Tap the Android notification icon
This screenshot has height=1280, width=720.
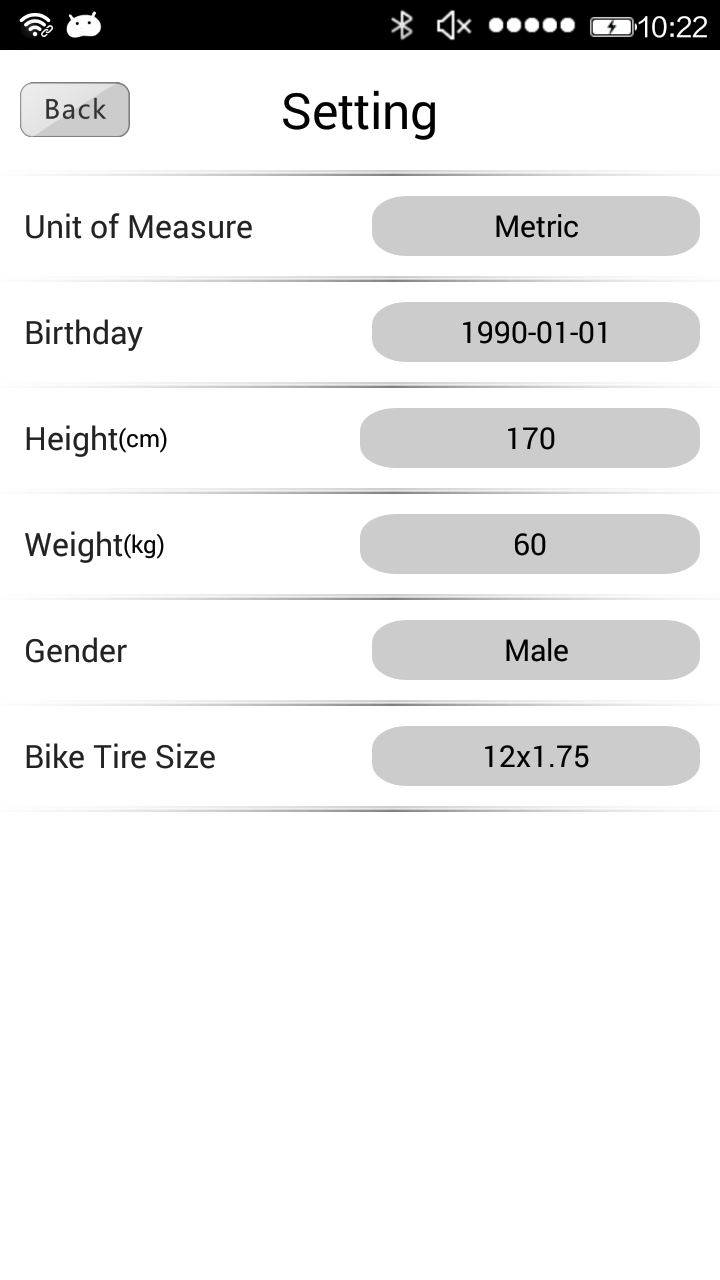84,25
